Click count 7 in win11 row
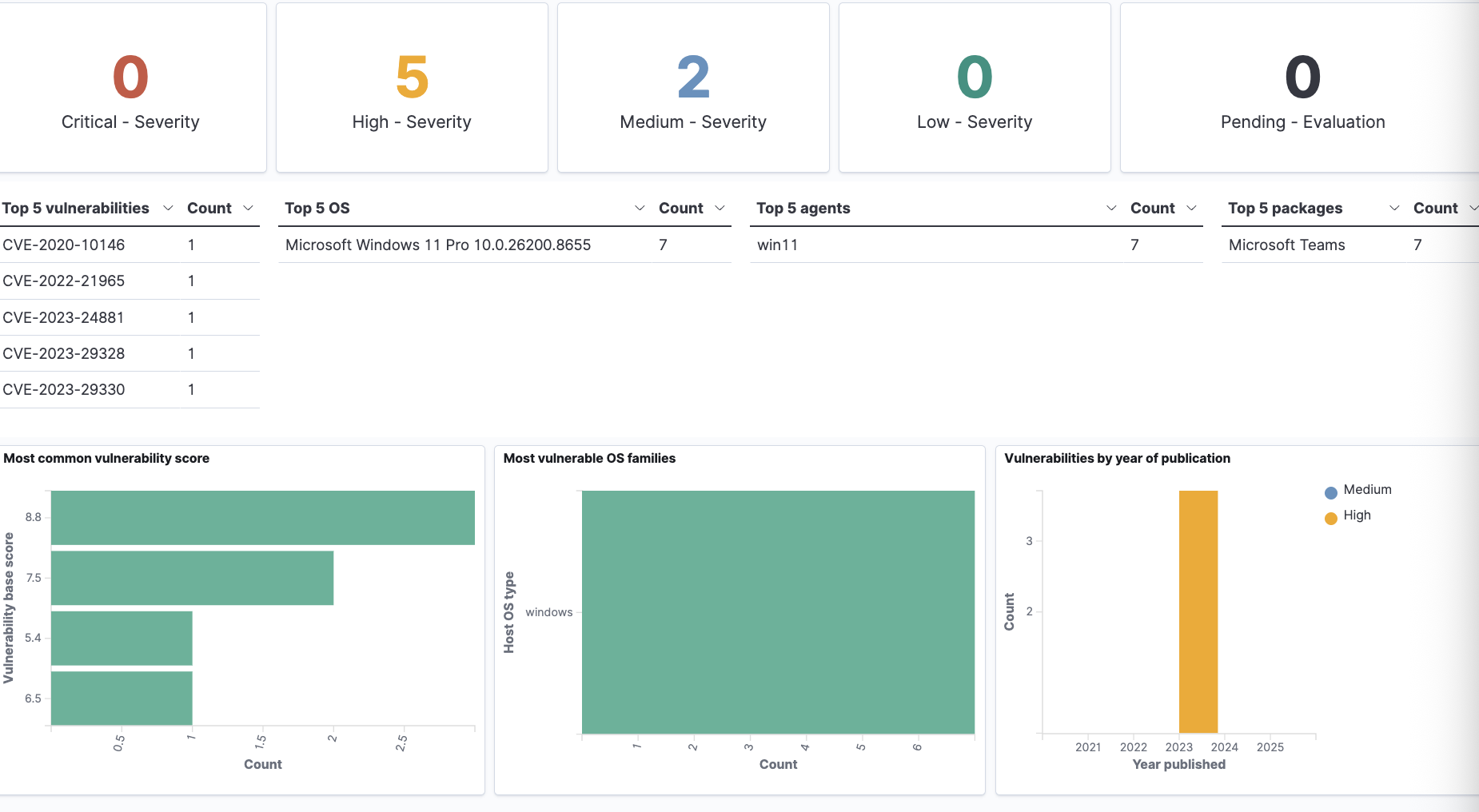This screenshot has height=812, width=1479. (1134, 245)
